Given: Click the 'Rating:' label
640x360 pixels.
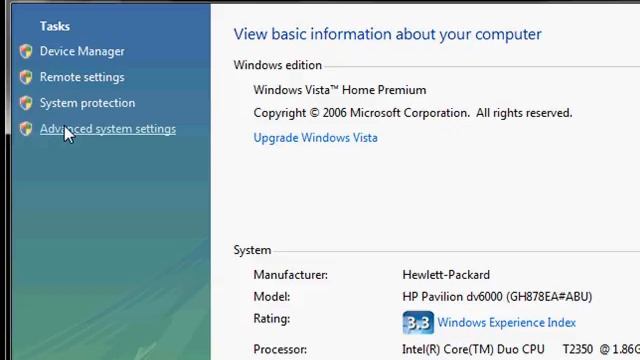Looking at the screenshot, I should tap(272, 318).
